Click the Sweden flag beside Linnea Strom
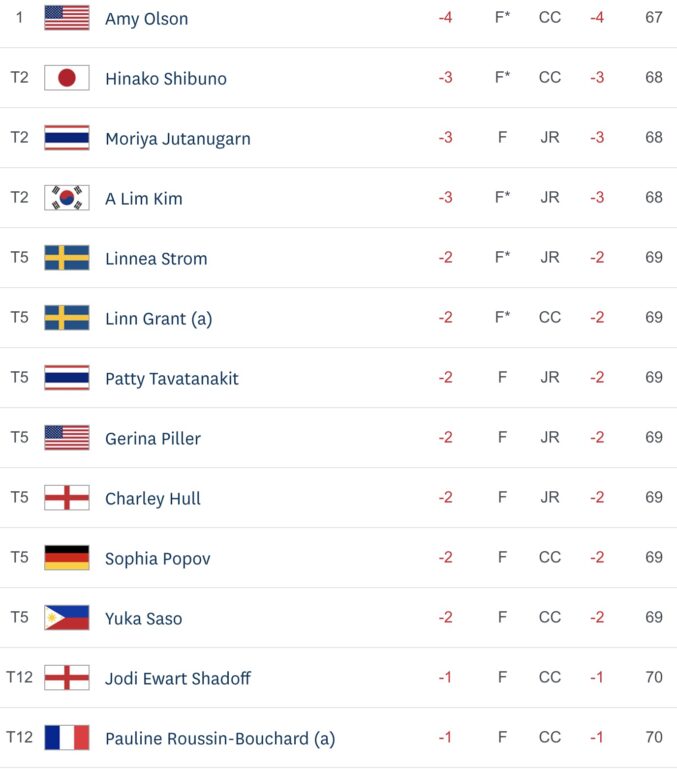Screen dimensions: 677x770 (67, 257)
